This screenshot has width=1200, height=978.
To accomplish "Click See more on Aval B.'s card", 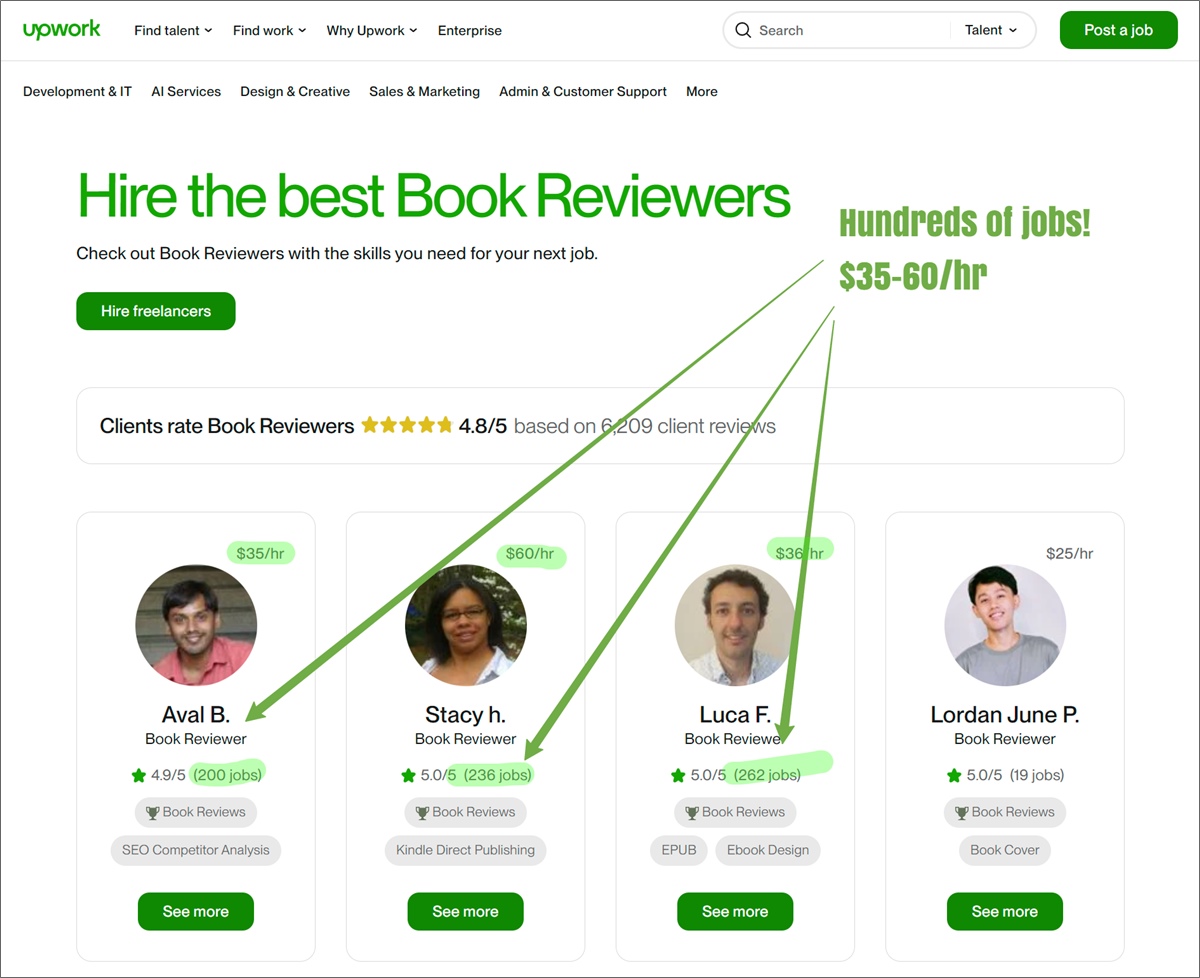I will [x=196, y=911].
